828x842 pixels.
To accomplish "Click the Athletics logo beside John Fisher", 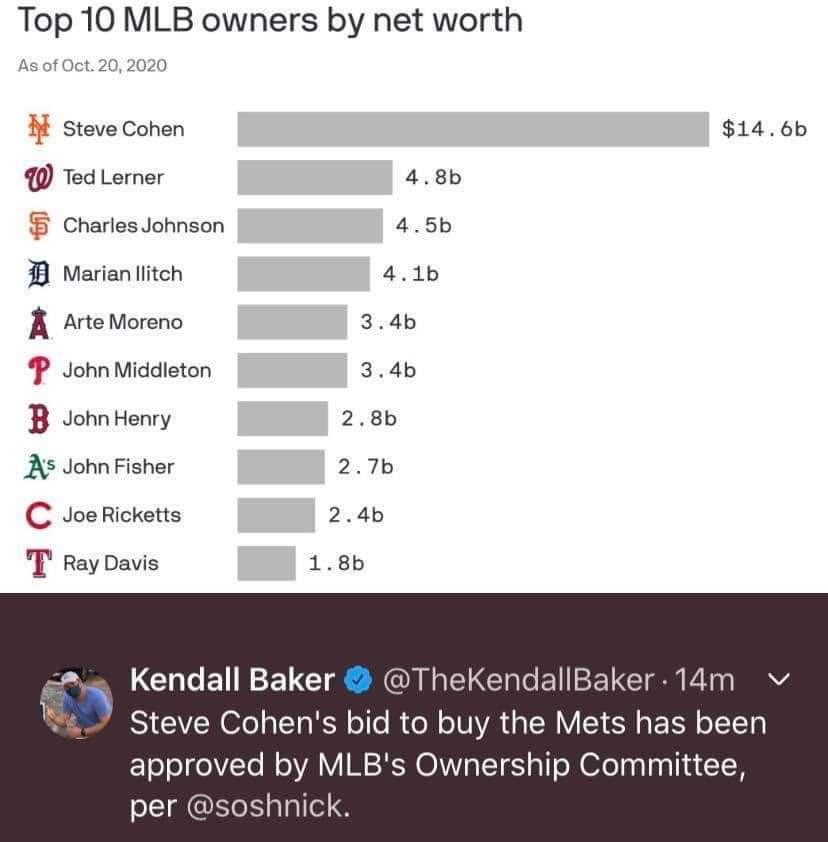I will coord(42,466).
